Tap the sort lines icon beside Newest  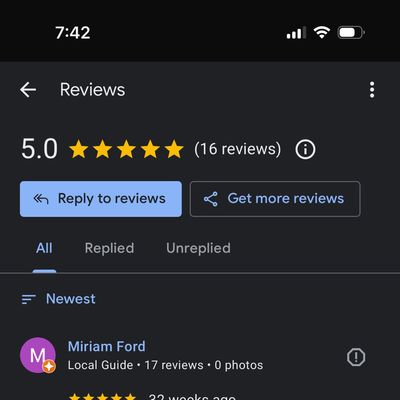tap(28, 299)
